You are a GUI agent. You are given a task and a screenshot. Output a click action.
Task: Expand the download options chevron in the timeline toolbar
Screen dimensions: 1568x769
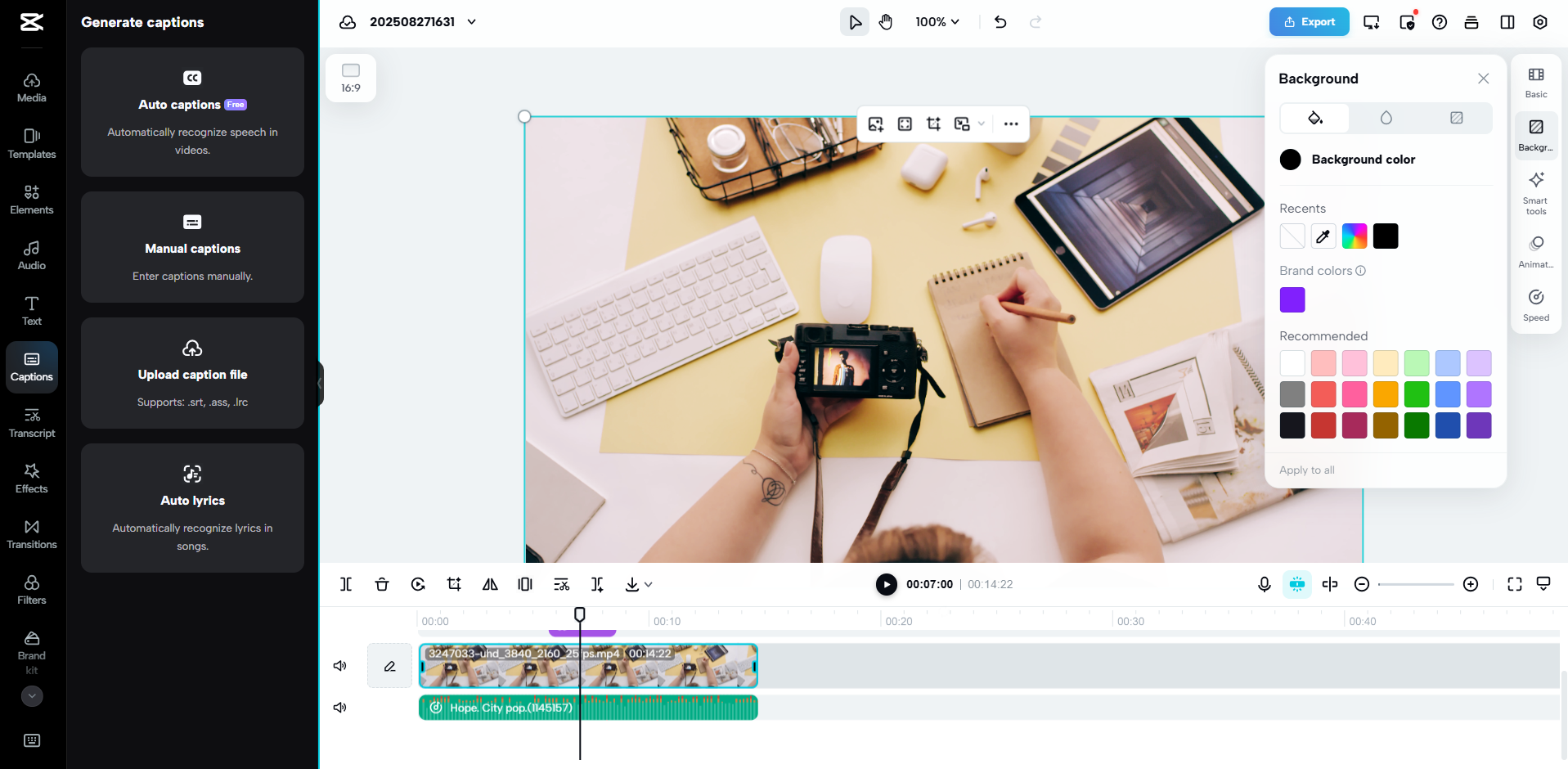(649, 584)
